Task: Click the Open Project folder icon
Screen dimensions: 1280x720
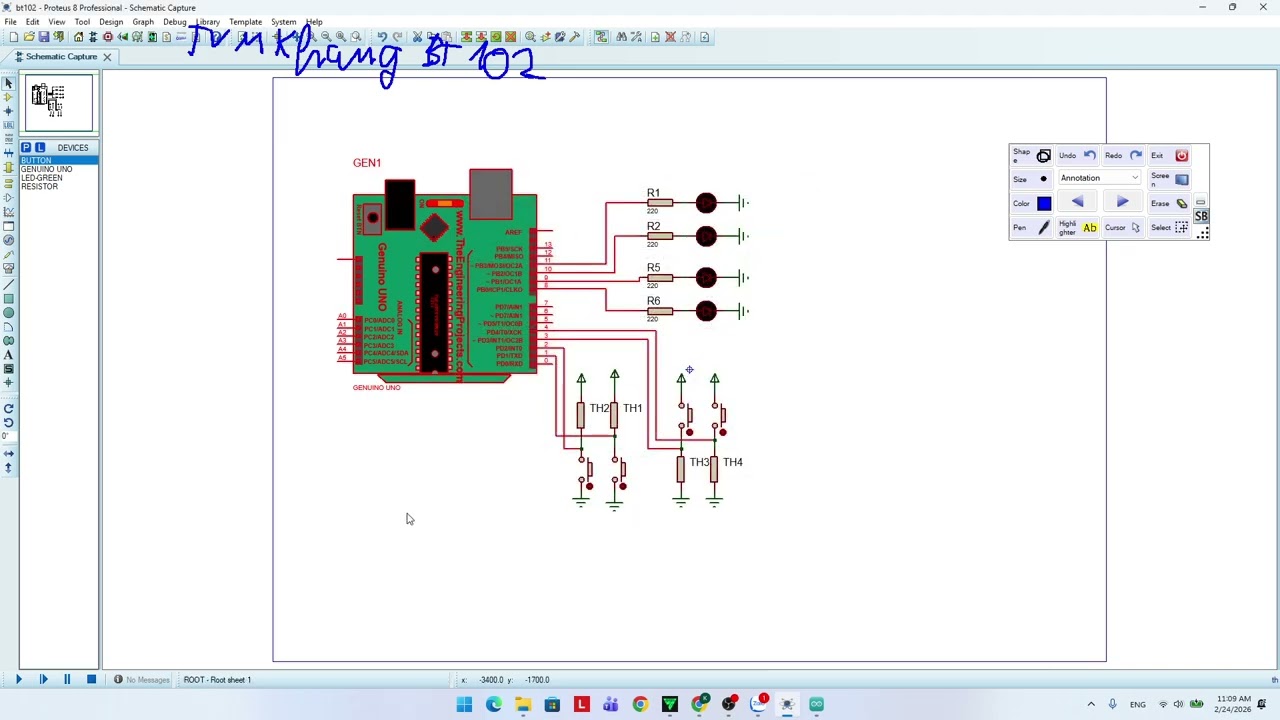Action: (29, 37)
